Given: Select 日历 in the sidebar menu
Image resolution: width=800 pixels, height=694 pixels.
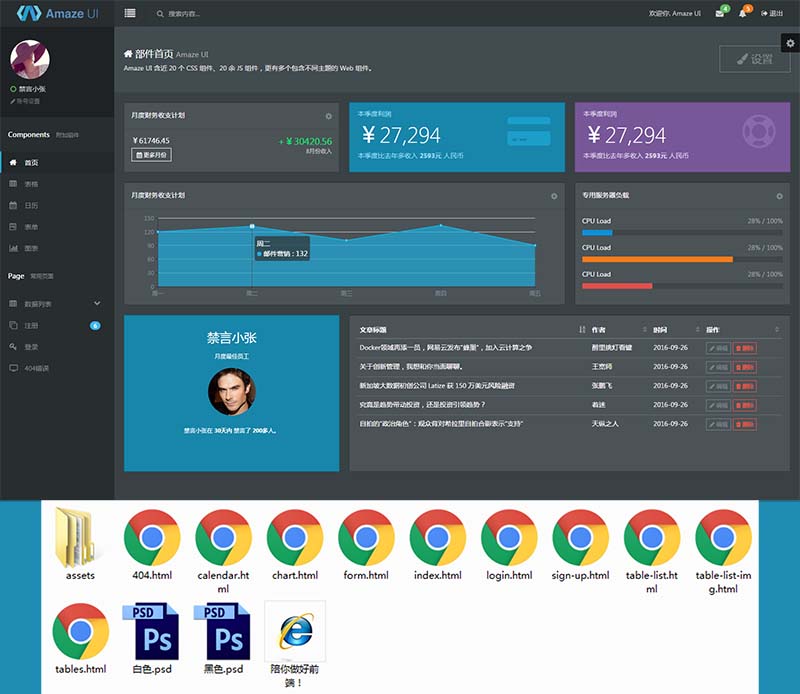Looking at the screenshot, I should 31,205.
